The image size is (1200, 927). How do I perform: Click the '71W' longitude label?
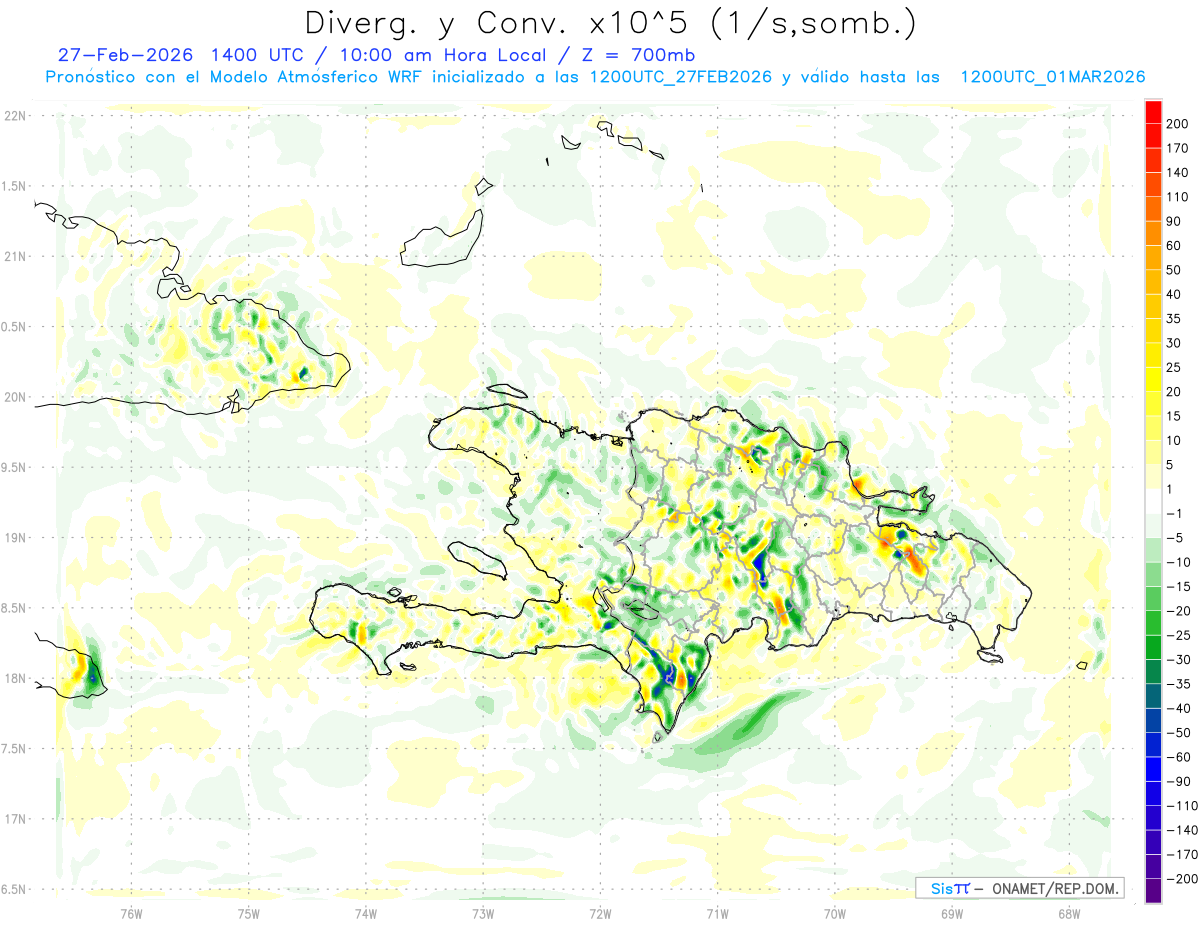(717, 913)
